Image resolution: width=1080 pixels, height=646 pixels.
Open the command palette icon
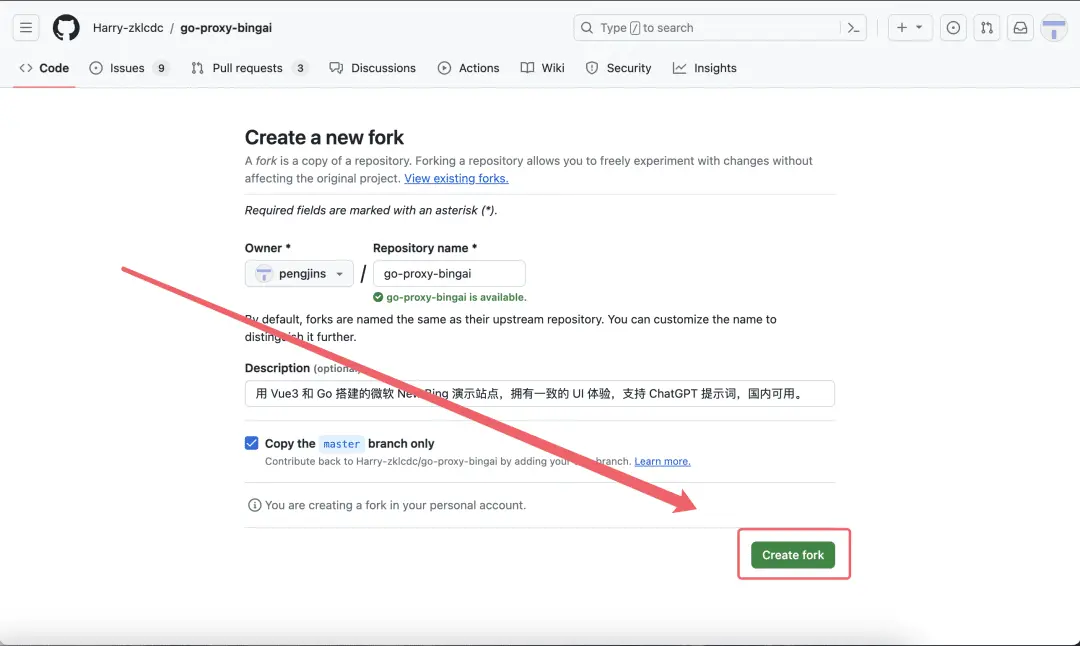point(853,28)
